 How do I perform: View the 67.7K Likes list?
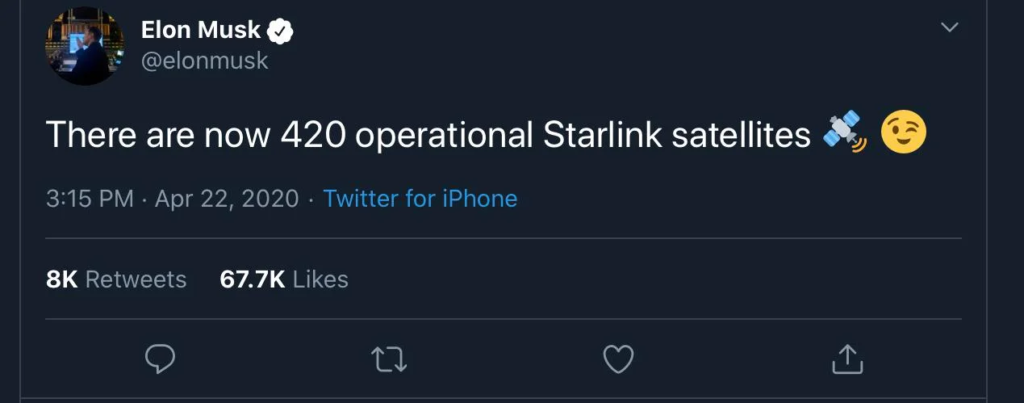(284, 279)
